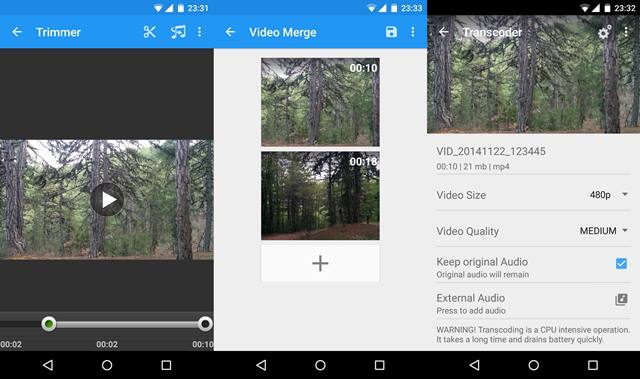Viewport: 640px width, 379px height.
Task: Open the add music icon in Trimmer
Action: point(178,32)
